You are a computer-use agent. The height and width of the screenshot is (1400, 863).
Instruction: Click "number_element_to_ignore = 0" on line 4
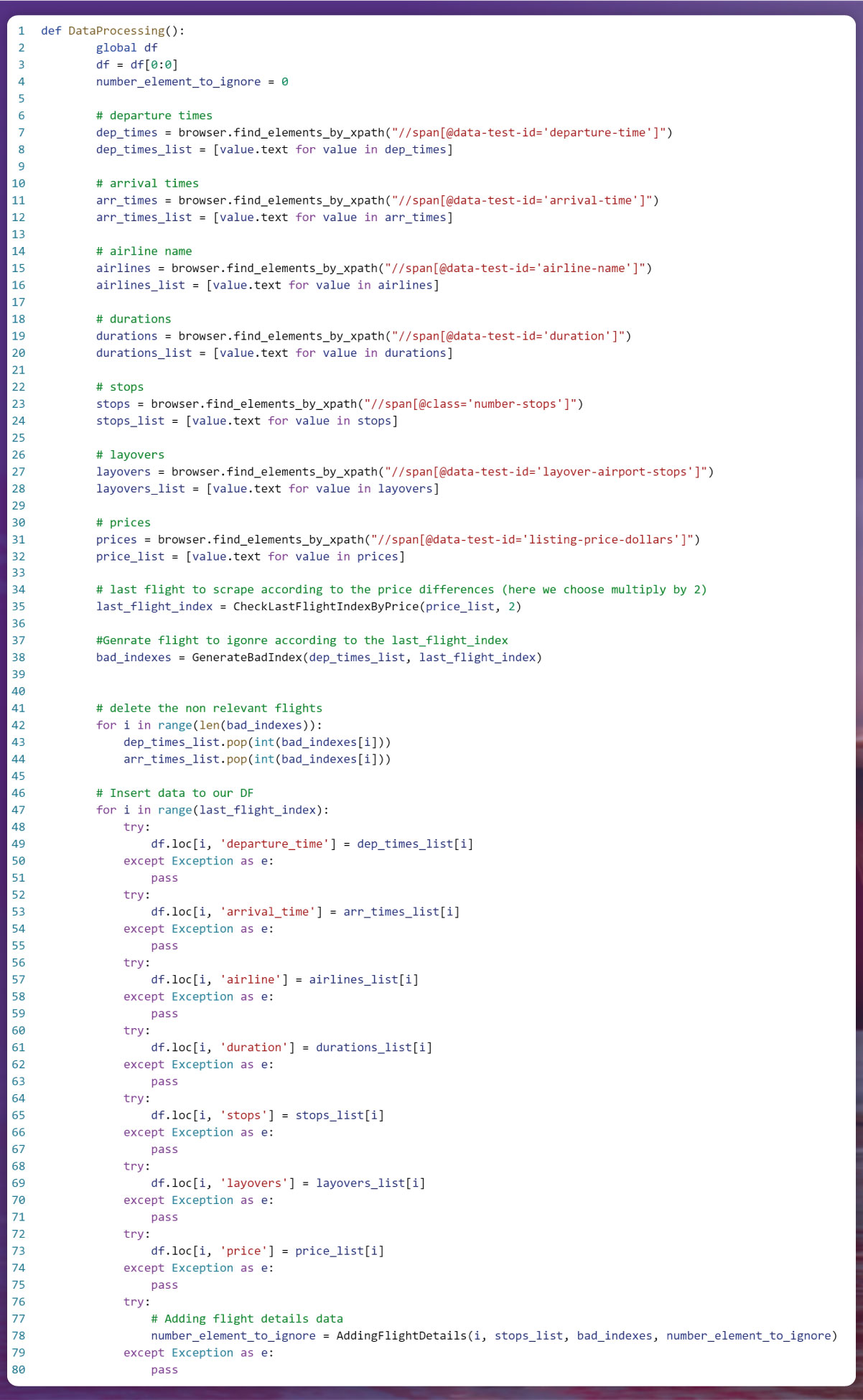(192, 82)
